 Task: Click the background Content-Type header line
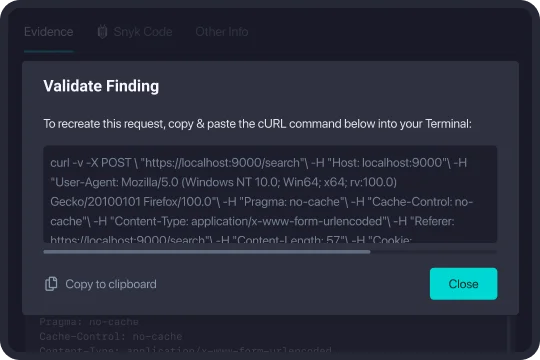coord(185,350)
